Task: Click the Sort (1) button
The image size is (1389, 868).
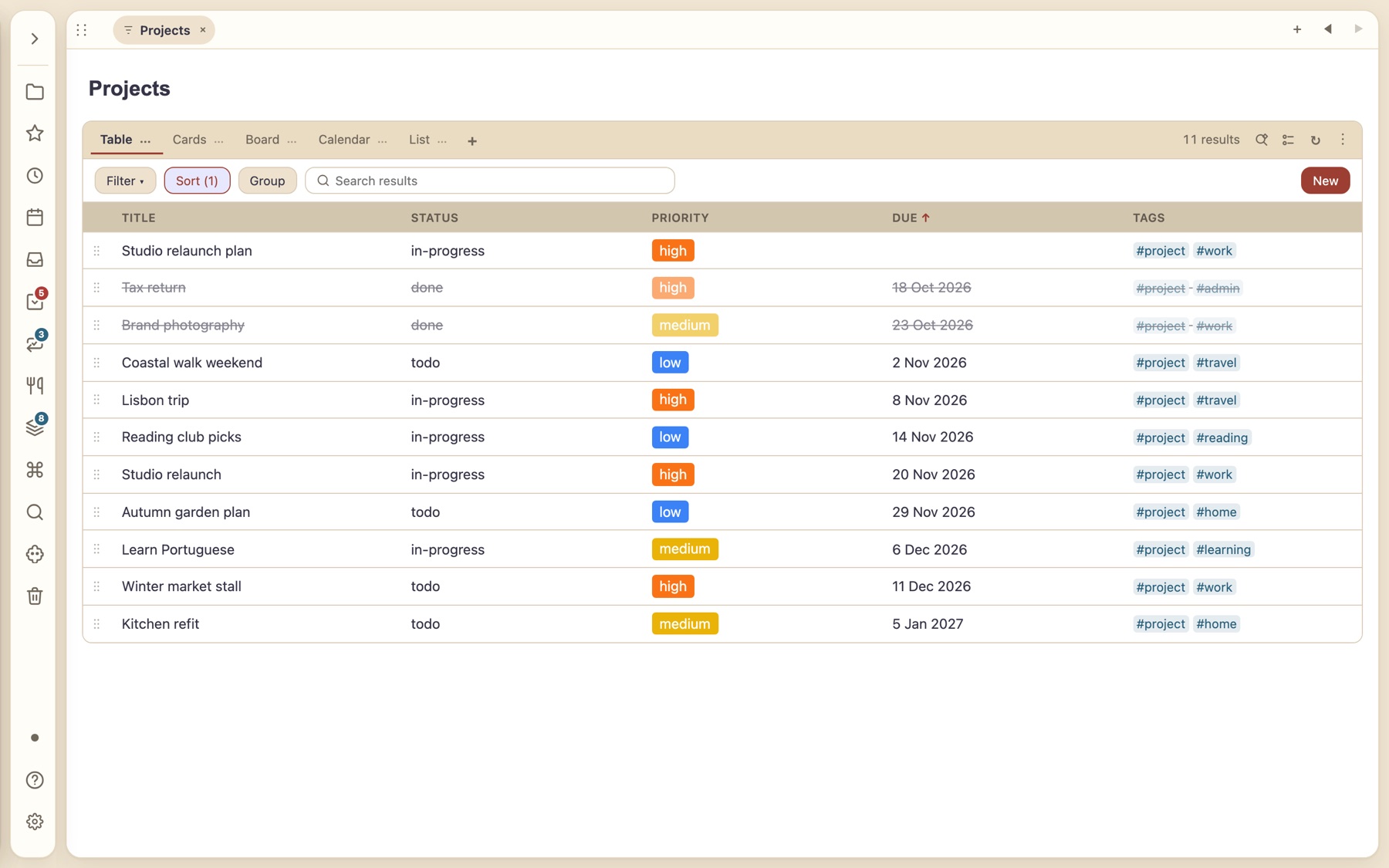Action: [197, 181]
